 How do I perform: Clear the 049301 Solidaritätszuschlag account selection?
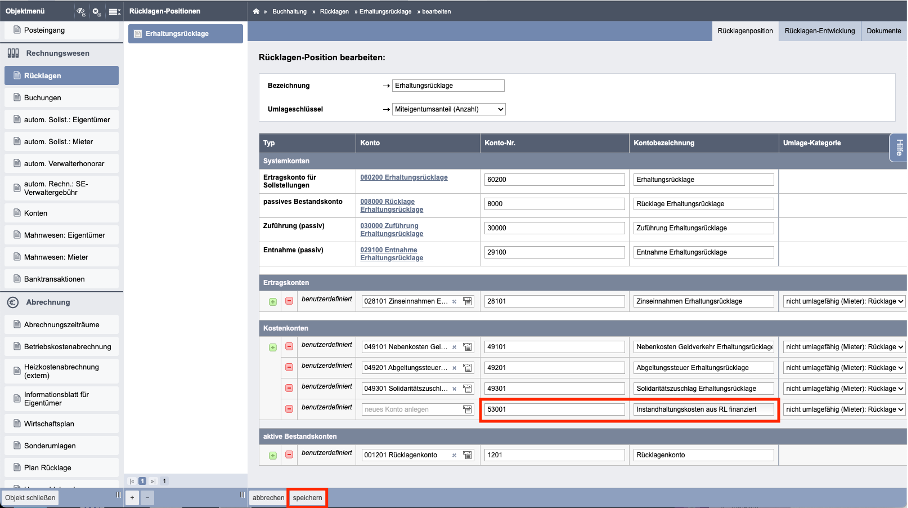454,389
